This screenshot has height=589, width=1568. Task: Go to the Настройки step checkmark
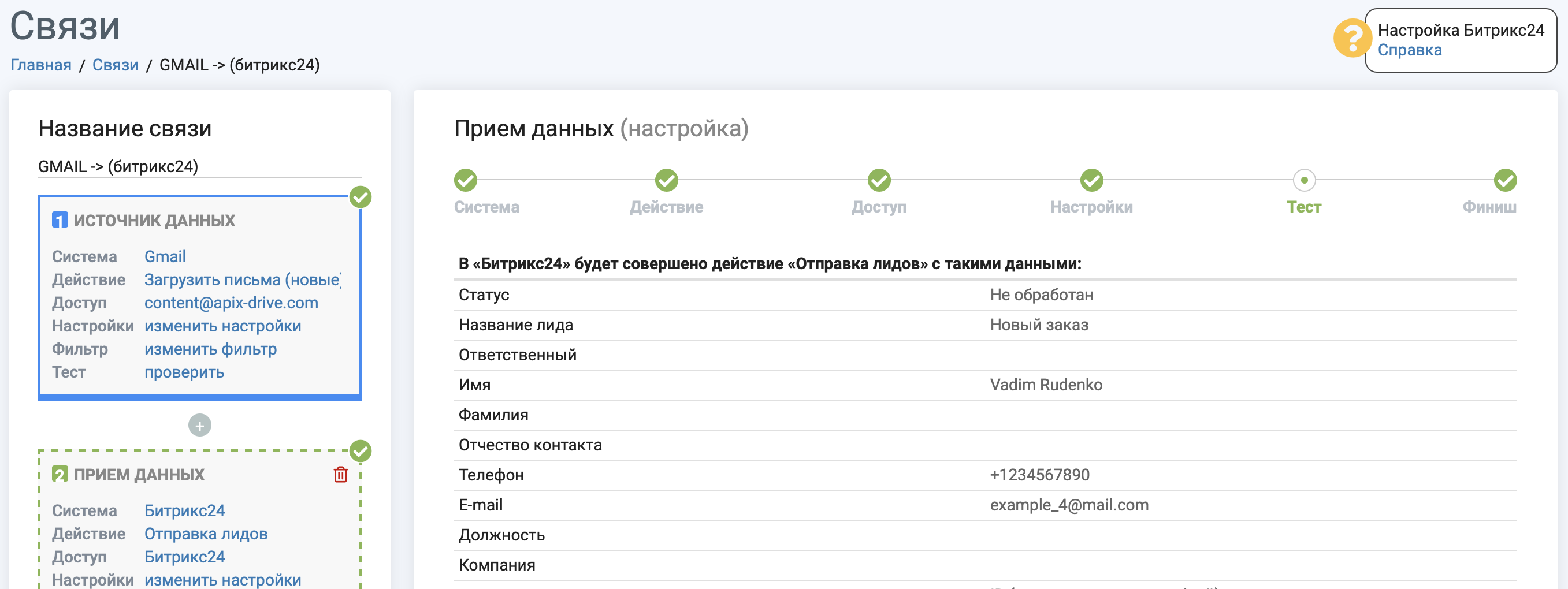1091,180
